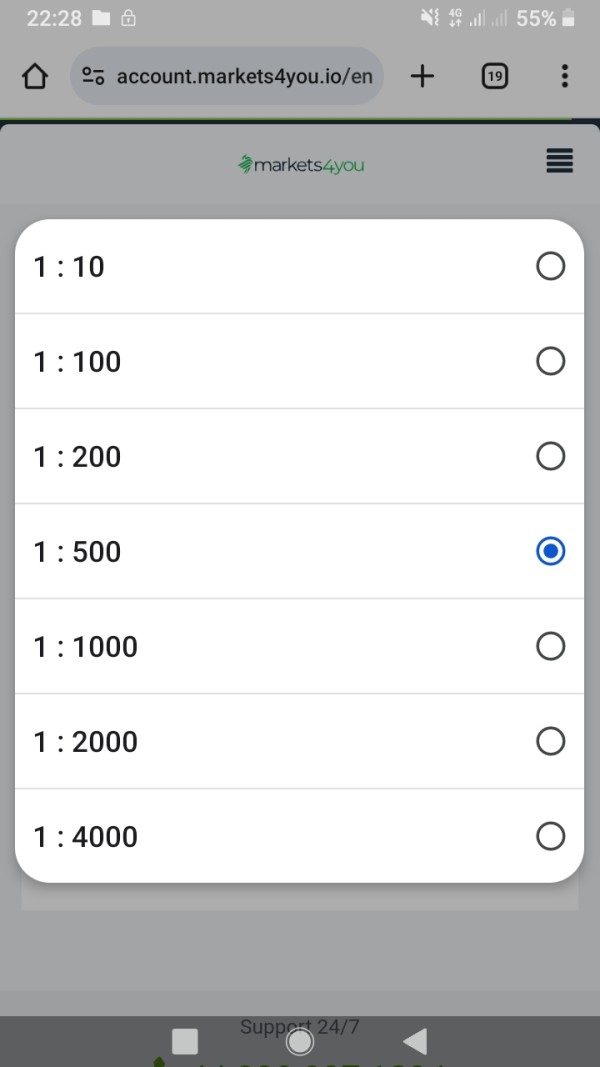Tap the browser home icon
The width and height of the screenshot is (600, 1067).
point(35,76)
